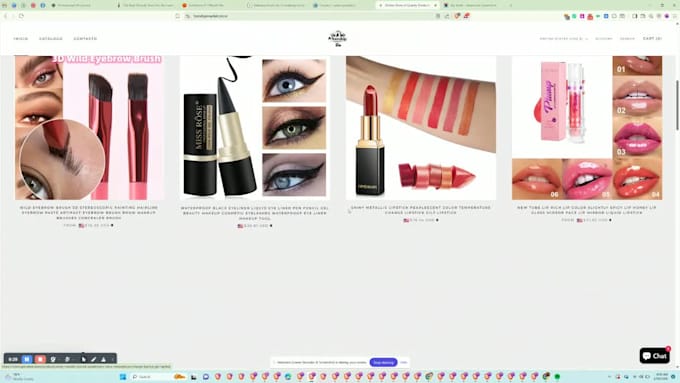The height and width of the screenshot is (383, 680).
Task: Click the taskbar clock and date
Action: coord(662,376)
